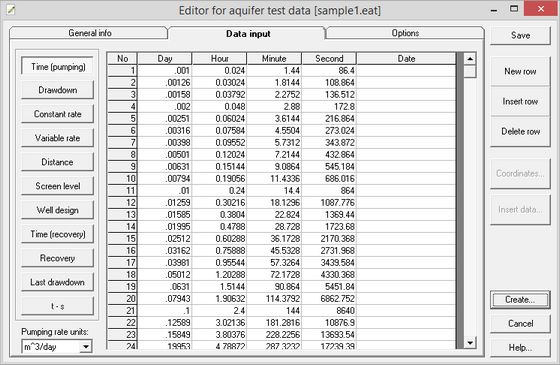
Task: Open Variable rate data entry
Action: pyautogui.click(x=58, y=138)
